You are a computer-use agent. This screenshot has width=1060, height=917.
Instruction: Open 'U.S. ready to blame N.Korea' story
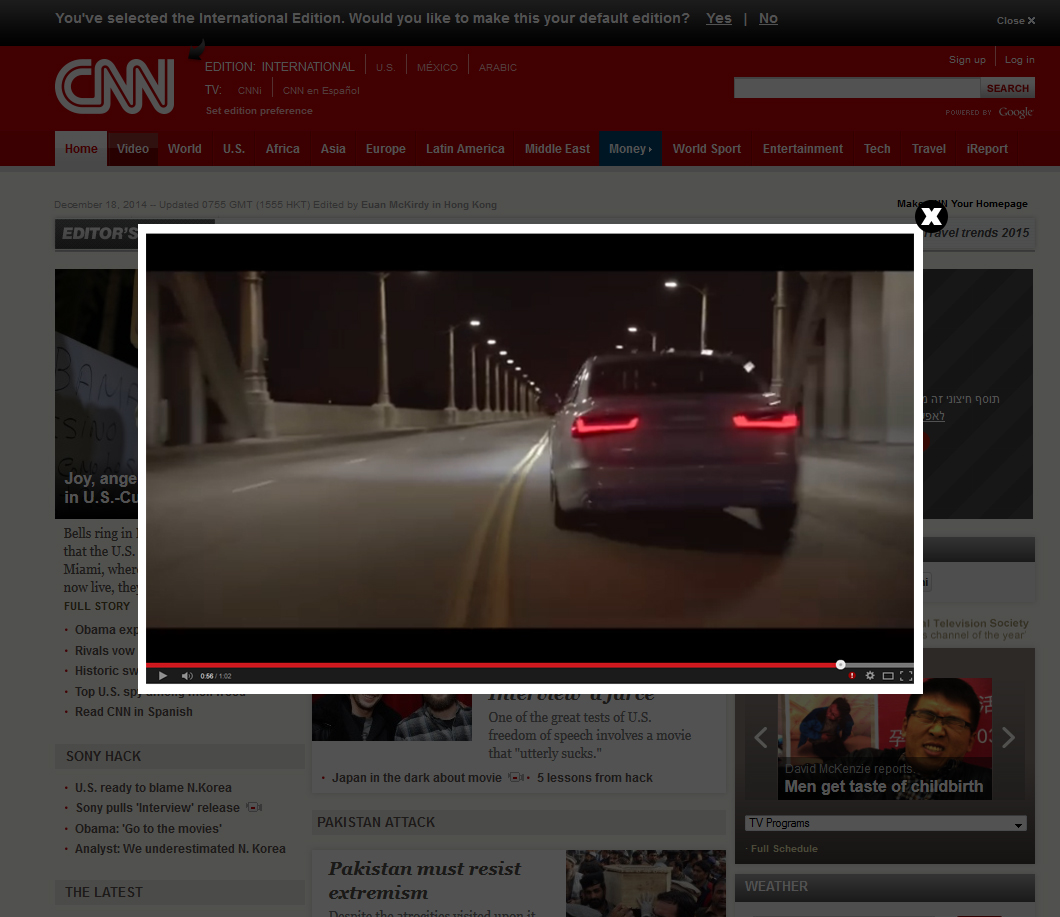point(153,788)
